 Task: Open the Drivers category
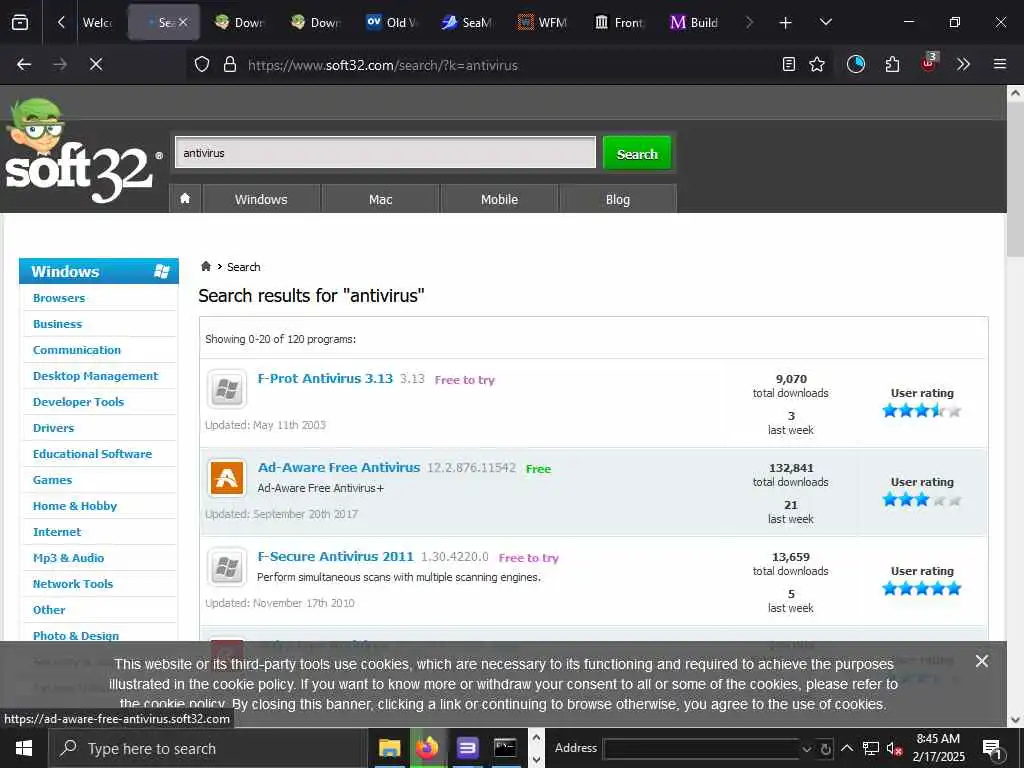point(54,428)
